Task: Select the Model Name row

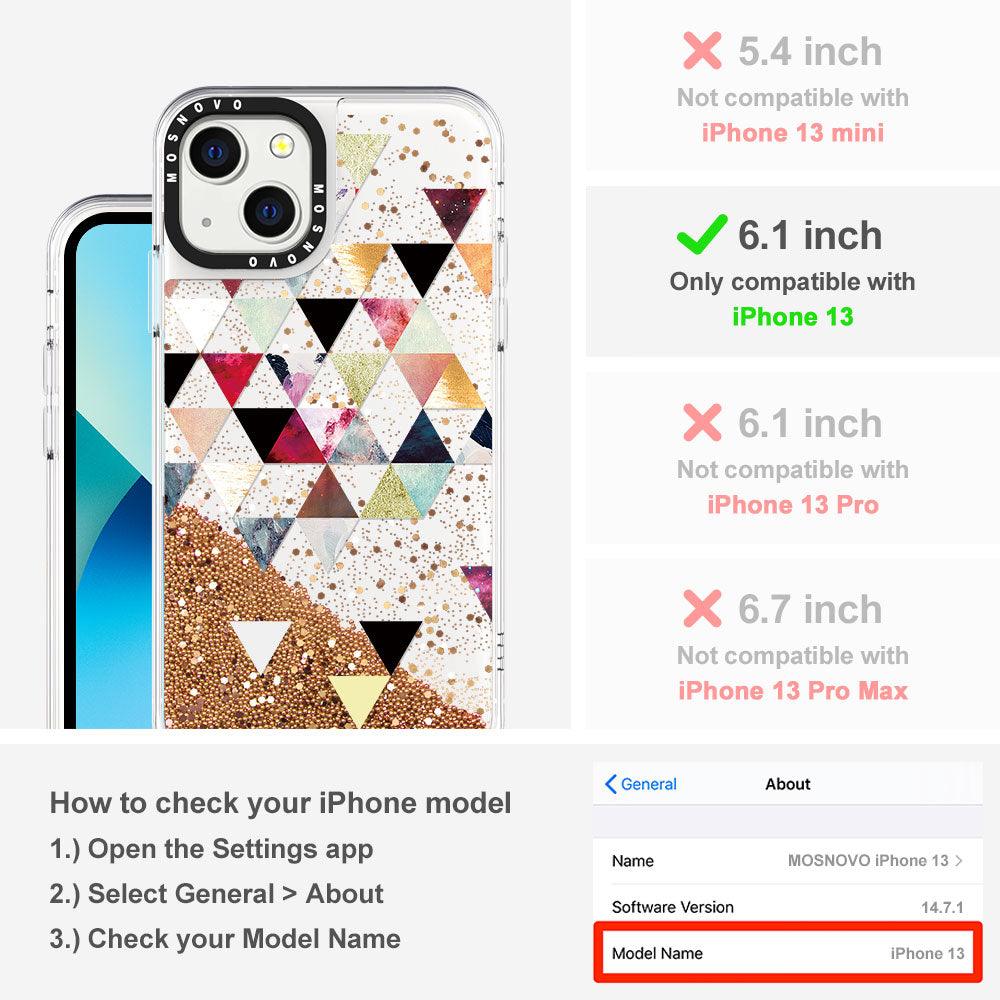Action: coord(788,953)
